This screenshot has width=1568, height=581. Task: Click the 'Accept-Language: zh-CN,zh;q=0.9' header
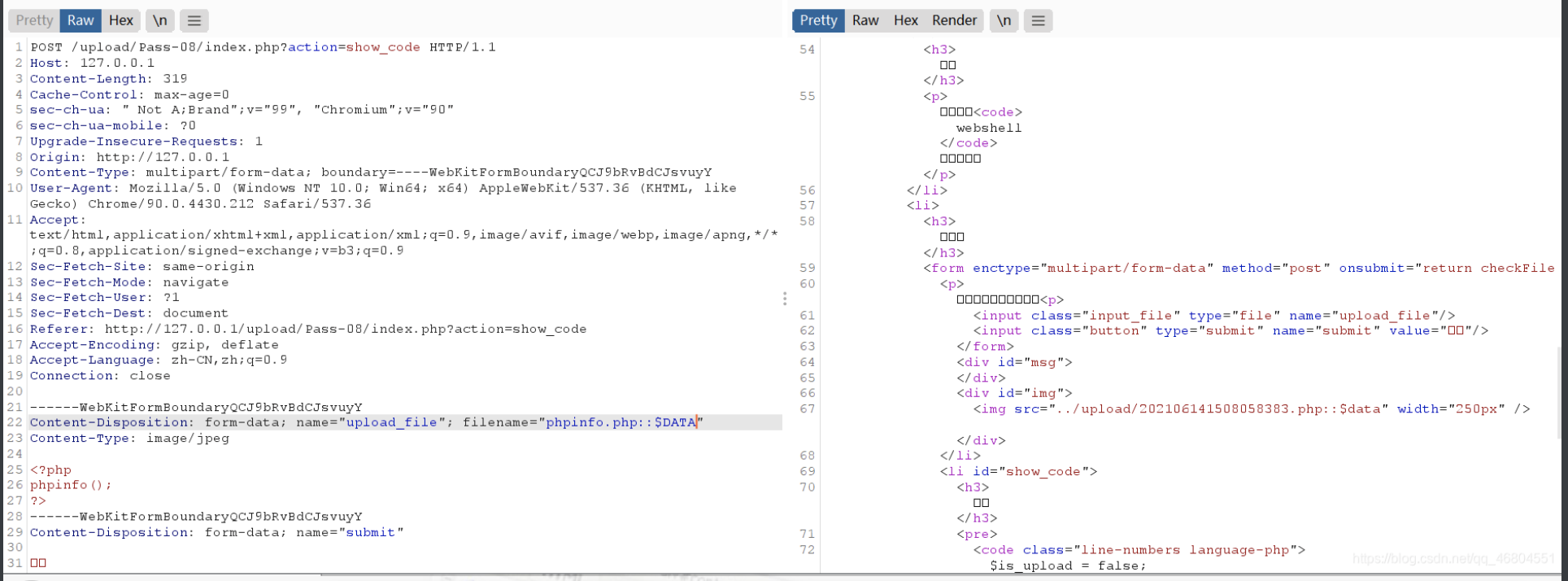[x=159, y=360]
